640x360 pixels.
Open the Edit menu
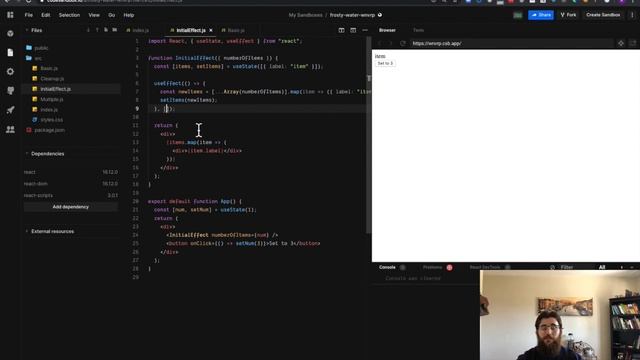click(x=45, y=15)
